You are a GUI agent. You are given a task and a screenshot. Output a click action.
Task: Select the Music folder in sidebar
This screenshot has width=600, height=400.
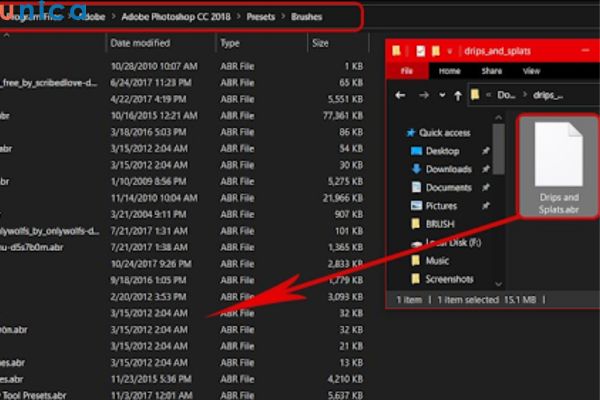click(438, 260)
